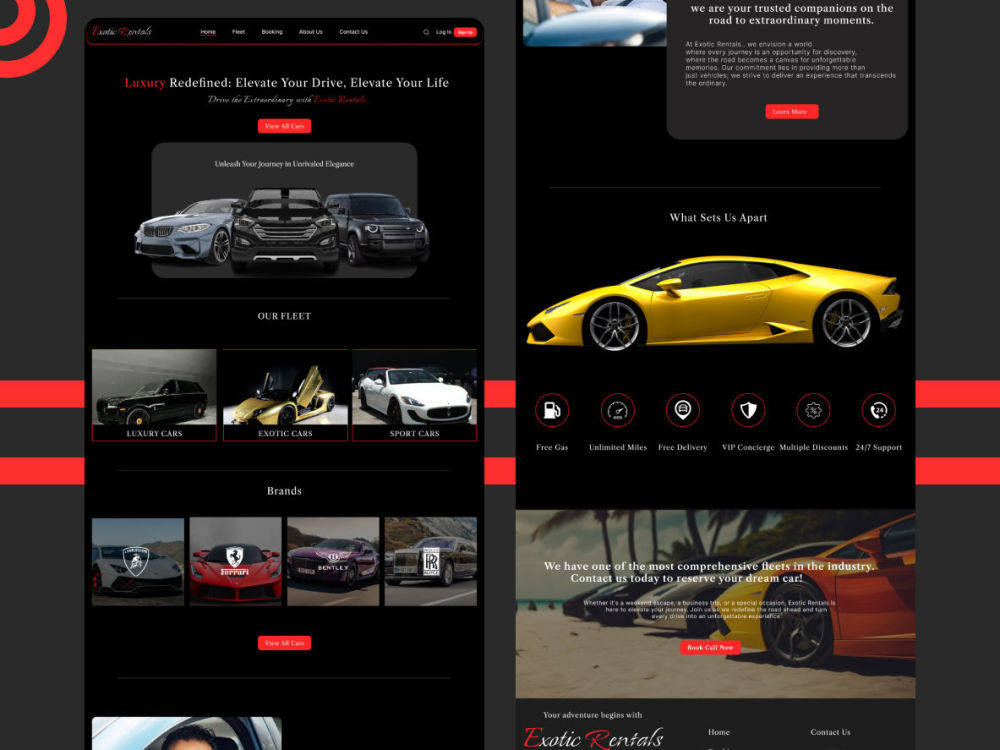Image resolution: width=1000 pixels, height=750 pixels.
Task: Click the Exotic Rentals logo in navbar
Action: (122, 31)
